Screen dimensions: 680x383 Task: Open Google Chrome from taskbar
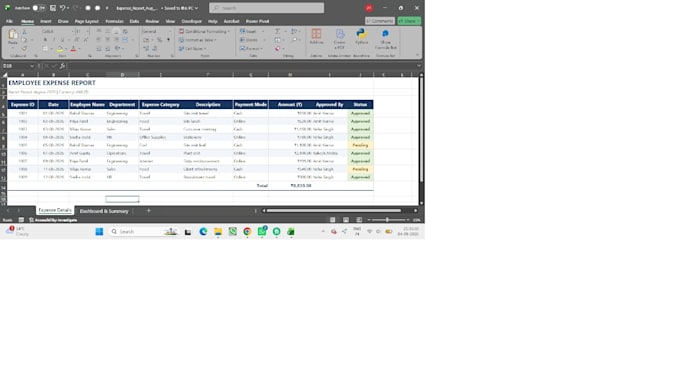click(x=247, y=232)
